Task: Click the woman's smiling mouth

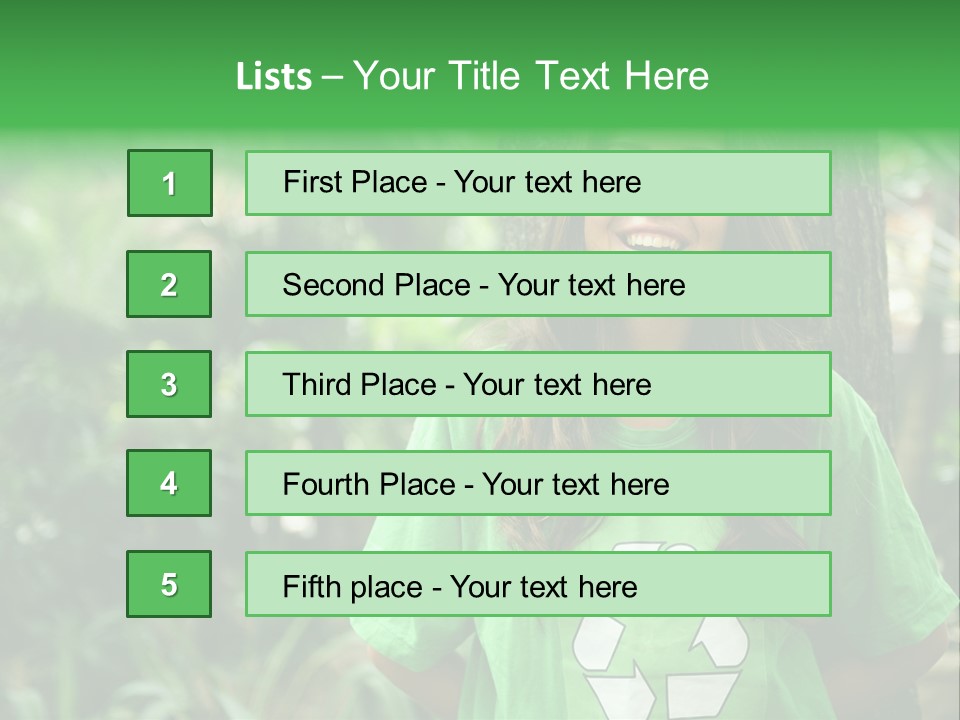Action: click(652, 238)
